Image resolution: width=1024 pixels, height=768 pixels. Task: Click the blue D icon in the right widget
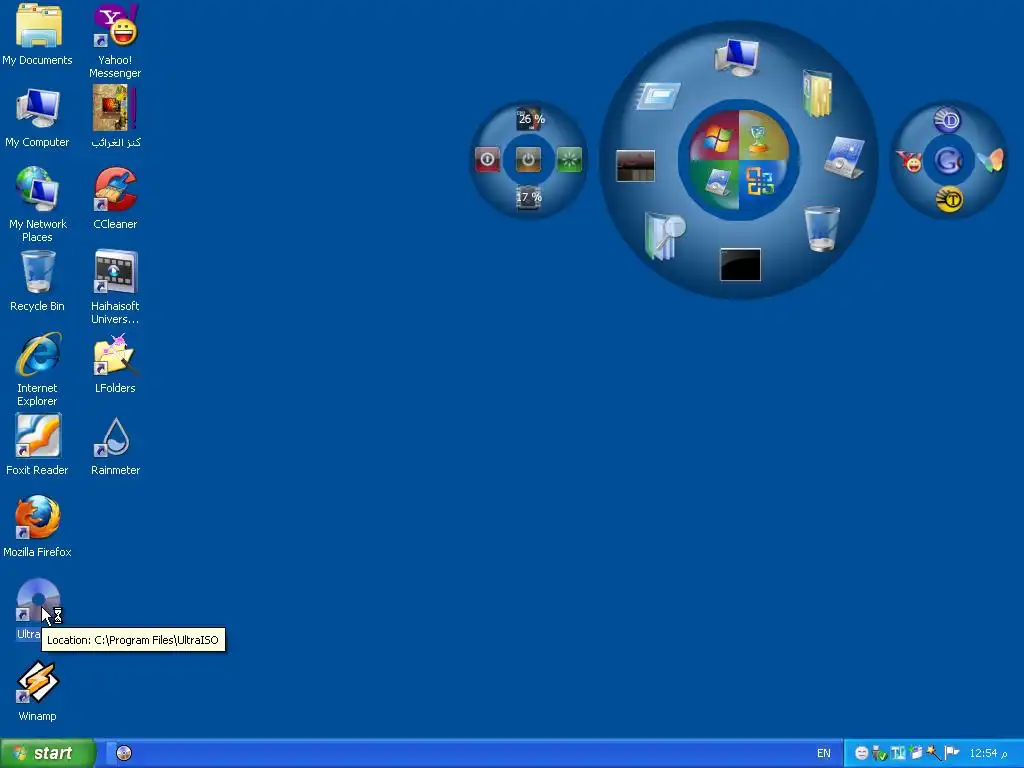948,121
